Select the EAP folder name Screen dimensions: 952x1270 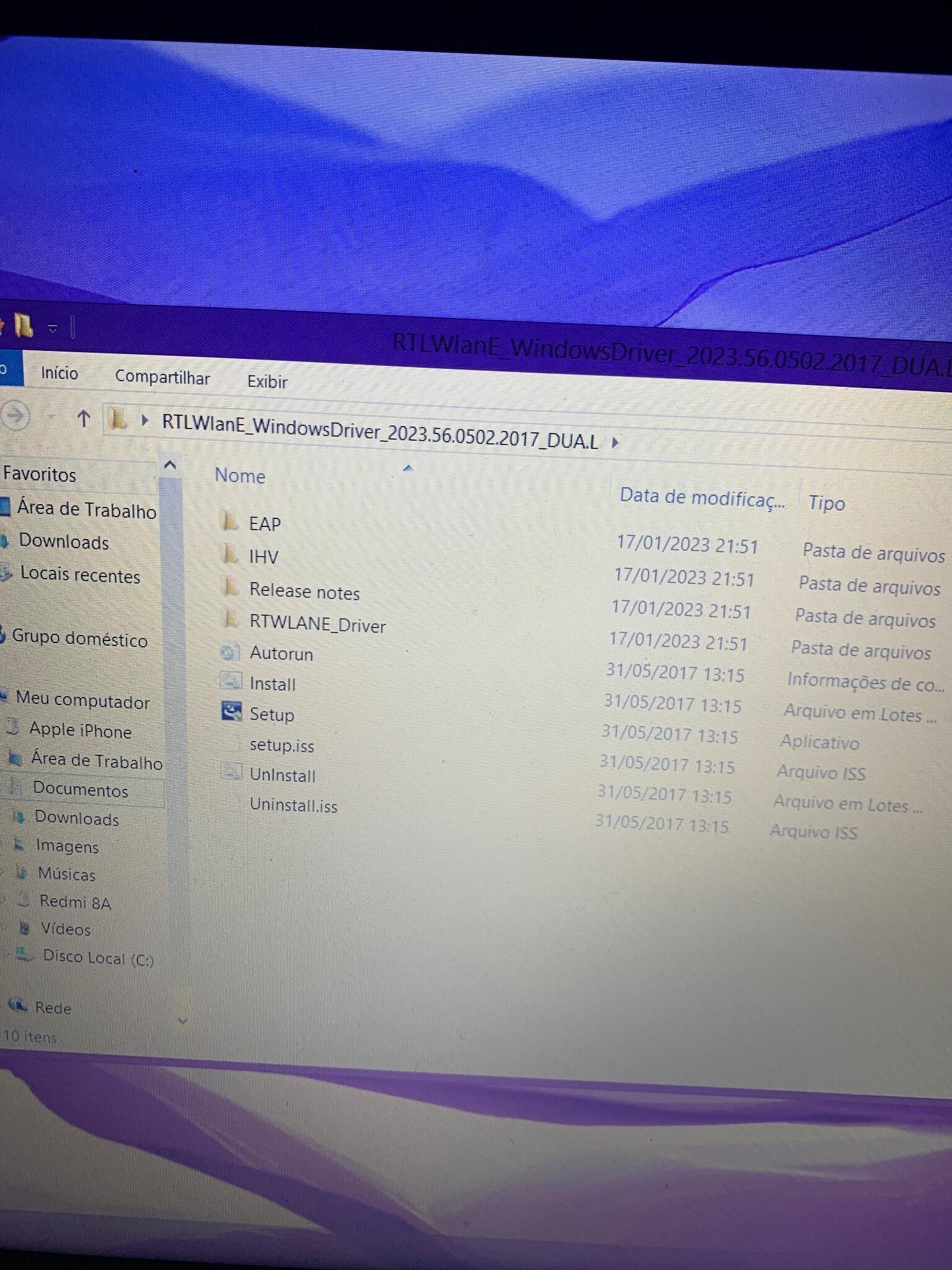pos(265,524)
